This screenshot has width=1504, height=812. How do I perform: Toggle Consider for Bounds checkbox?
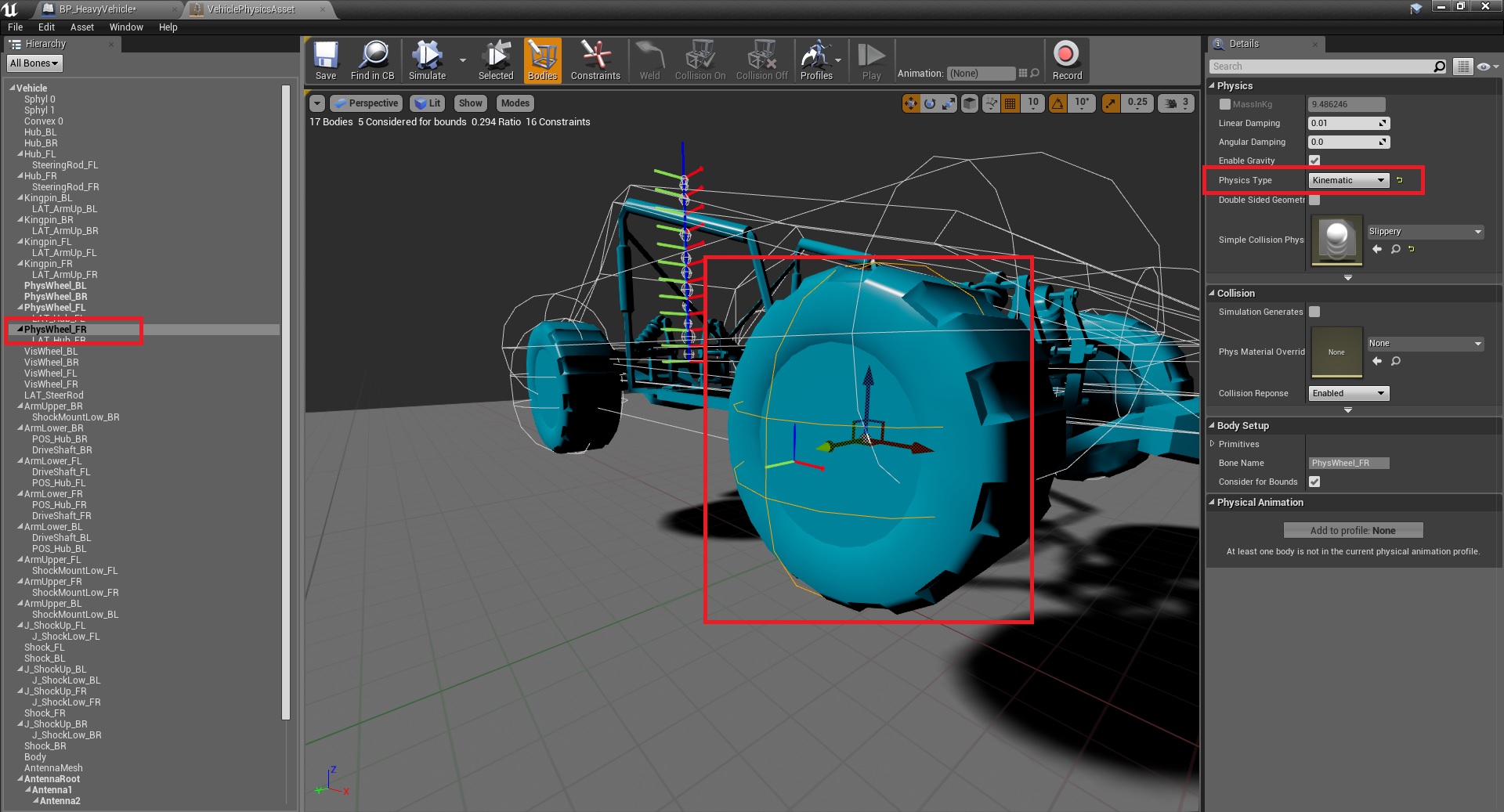[x=1314, y=482]
